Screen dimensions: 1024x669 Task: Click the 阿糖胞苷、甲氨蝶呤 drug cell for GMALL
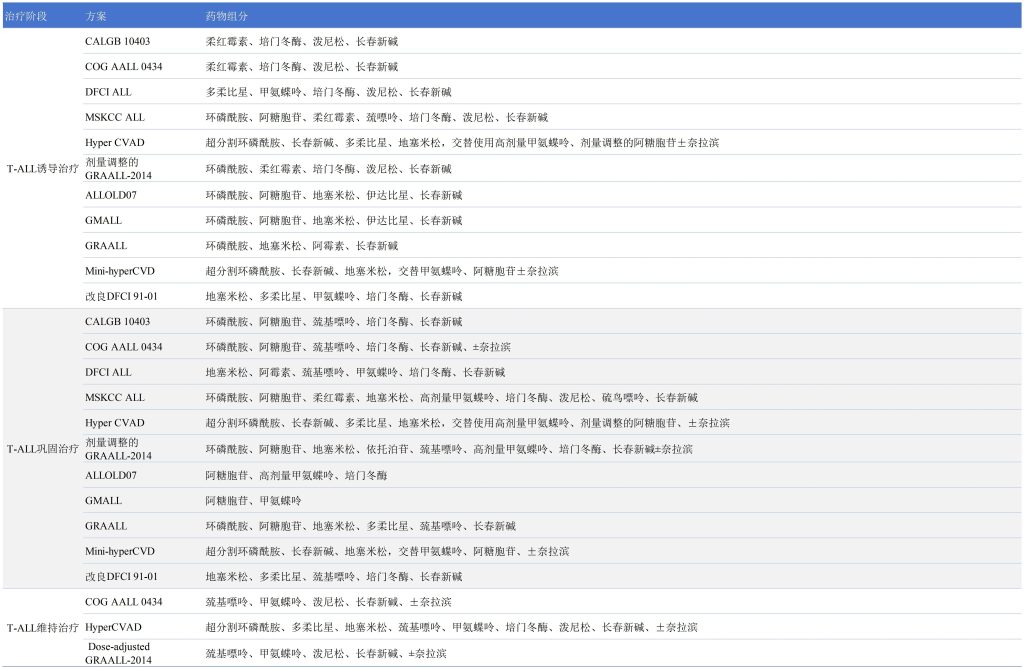(253, 500)
